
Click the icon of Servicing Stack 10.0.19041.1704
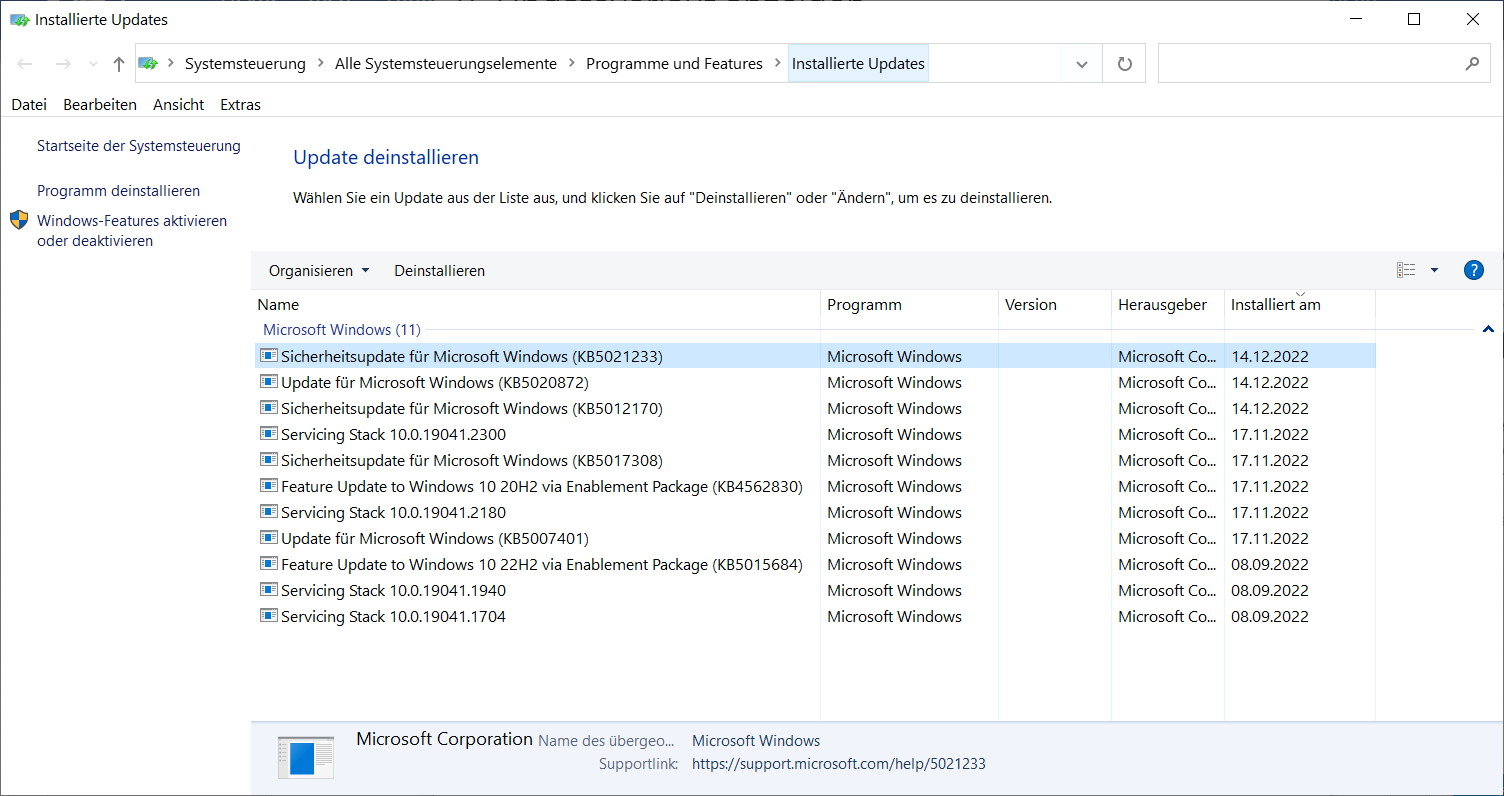268,616
